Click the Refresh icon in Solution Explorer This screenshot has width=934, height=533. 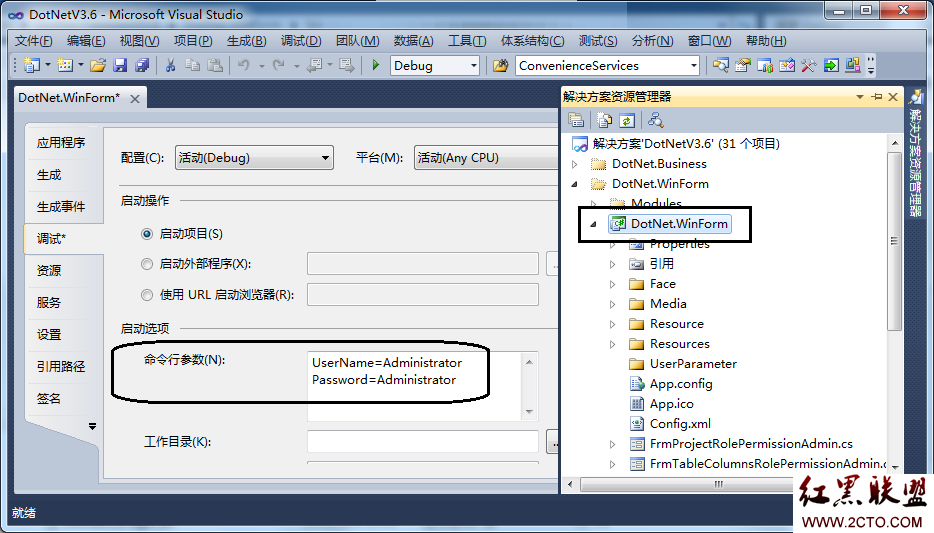[627, 120]
